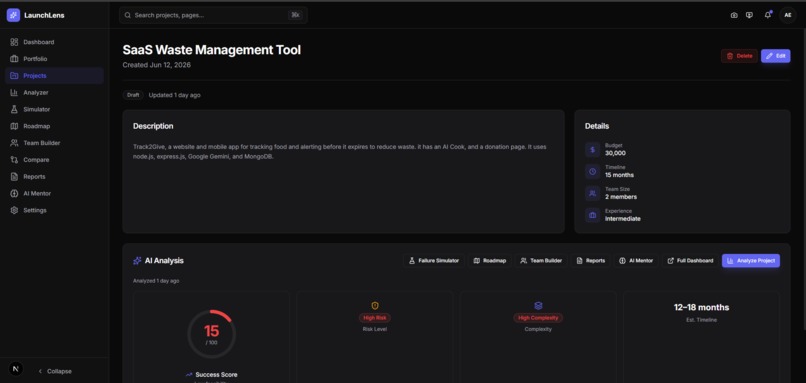Click the Roadmap map icon in sidebar
This screenshot has width=806, height=383.
click(x=14, y=126)
